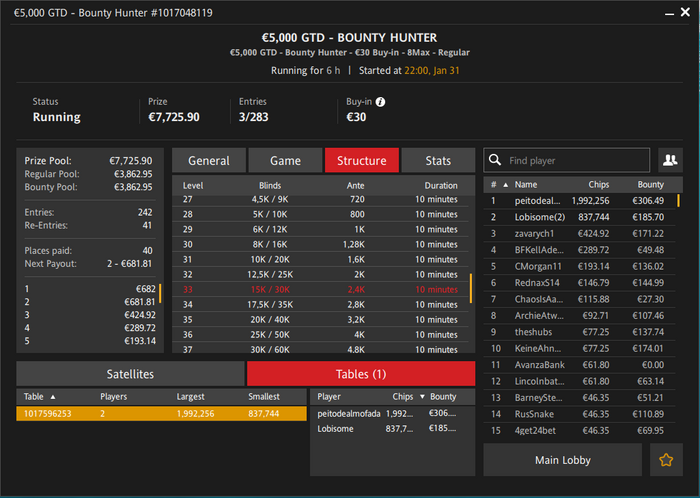Close the tournament lobby window
The image size is (700, 498).
[685, 12]
